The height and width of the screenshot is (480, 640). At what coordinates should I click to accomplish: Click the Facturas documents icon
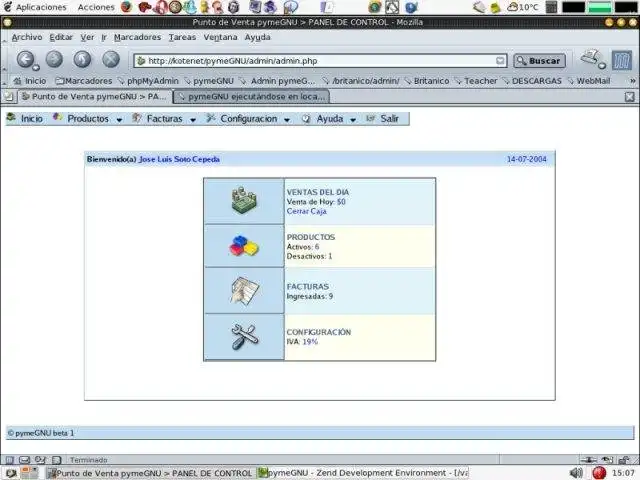[244, 291]
